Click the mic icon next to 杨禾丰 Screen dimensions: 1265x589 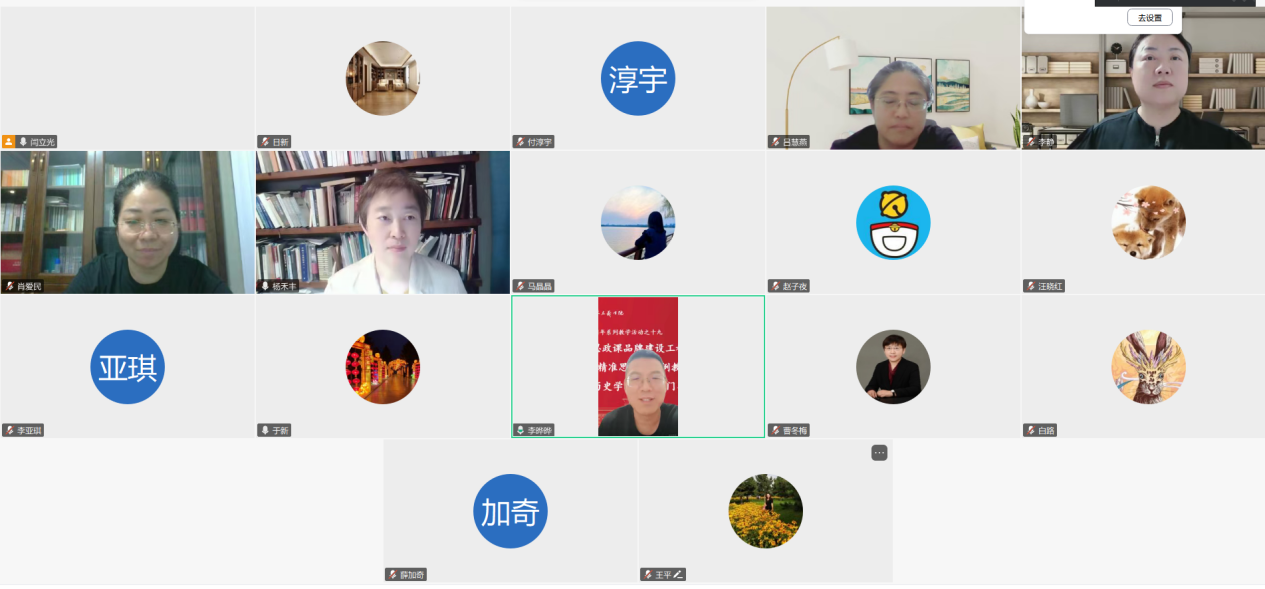265,286
